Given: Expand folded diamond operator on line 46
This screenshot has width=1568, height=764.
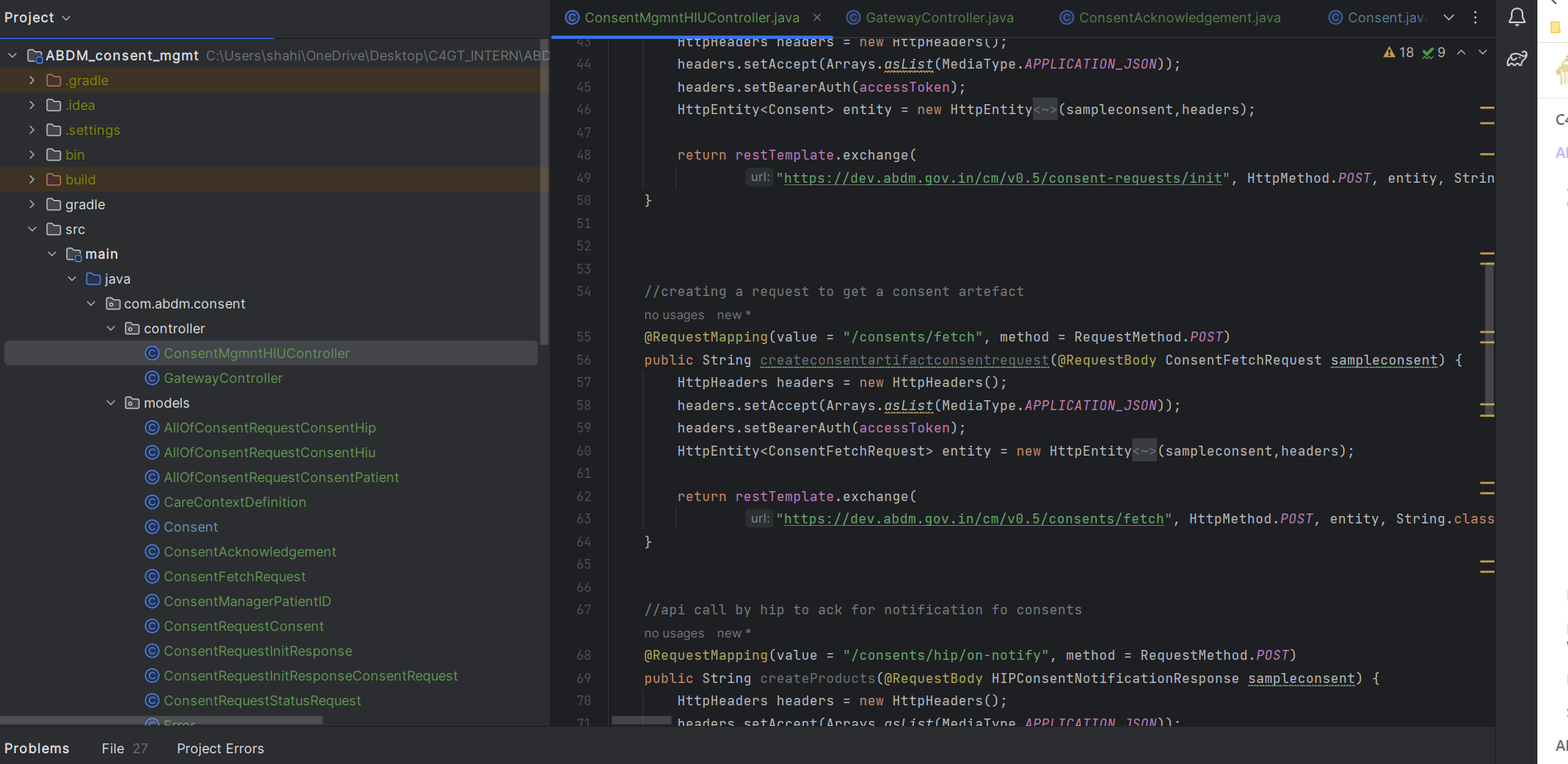Looking at the screenshot, I should pos(1045,110).
